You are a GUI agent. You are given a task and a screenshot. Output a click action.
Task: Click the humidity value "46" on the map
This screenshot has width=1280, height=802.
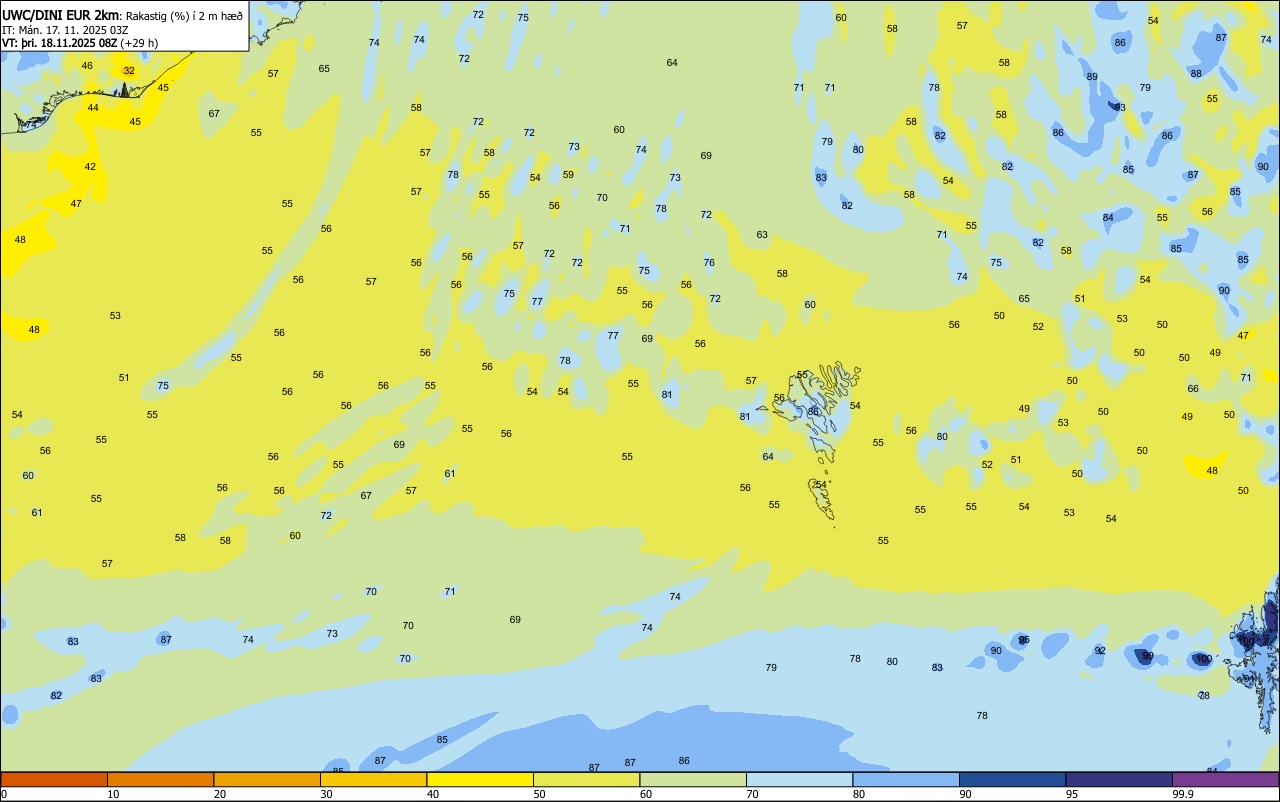coord(87,66)
